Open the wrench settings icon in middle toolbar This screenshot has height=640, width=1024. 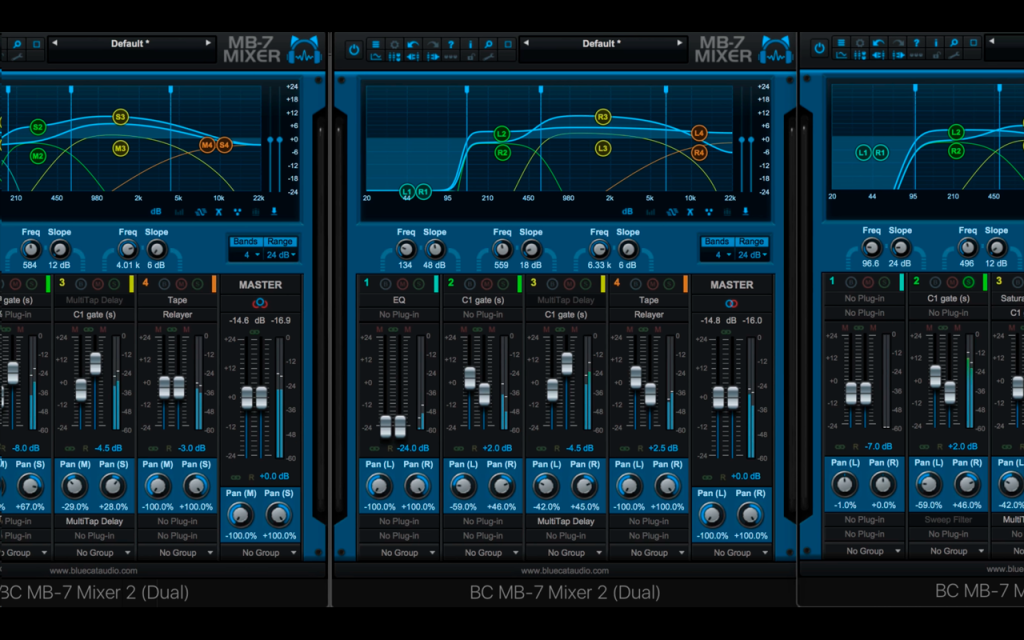[x=488, y=57]
